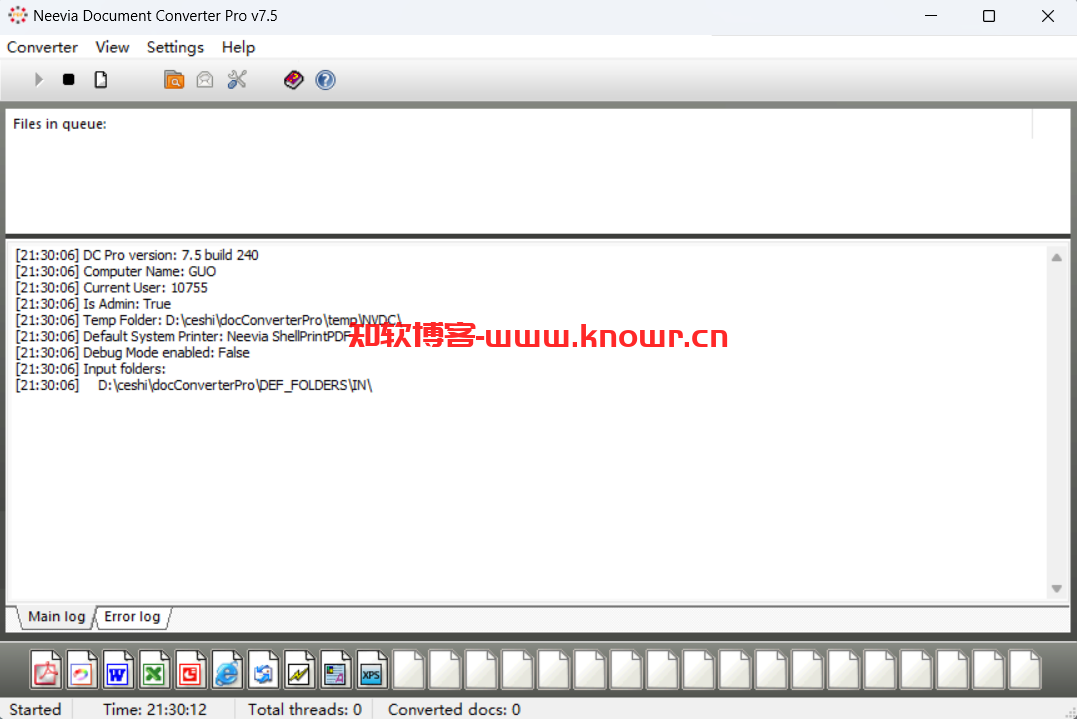
Task: Click the image document converter icon
Action: (82, 670)
